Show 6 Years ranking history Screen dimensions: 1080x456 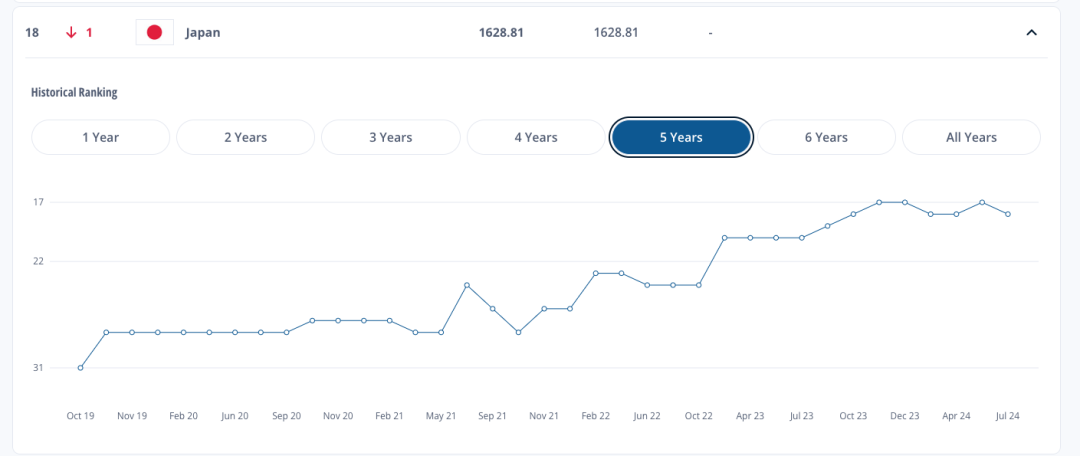click(x=827, y=137)
